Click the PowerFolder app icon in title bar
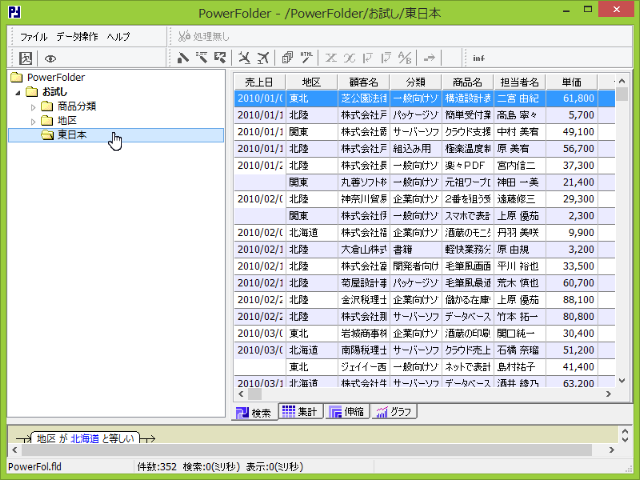The height and width of the screenshot is (480, 640). click(15, 13)
